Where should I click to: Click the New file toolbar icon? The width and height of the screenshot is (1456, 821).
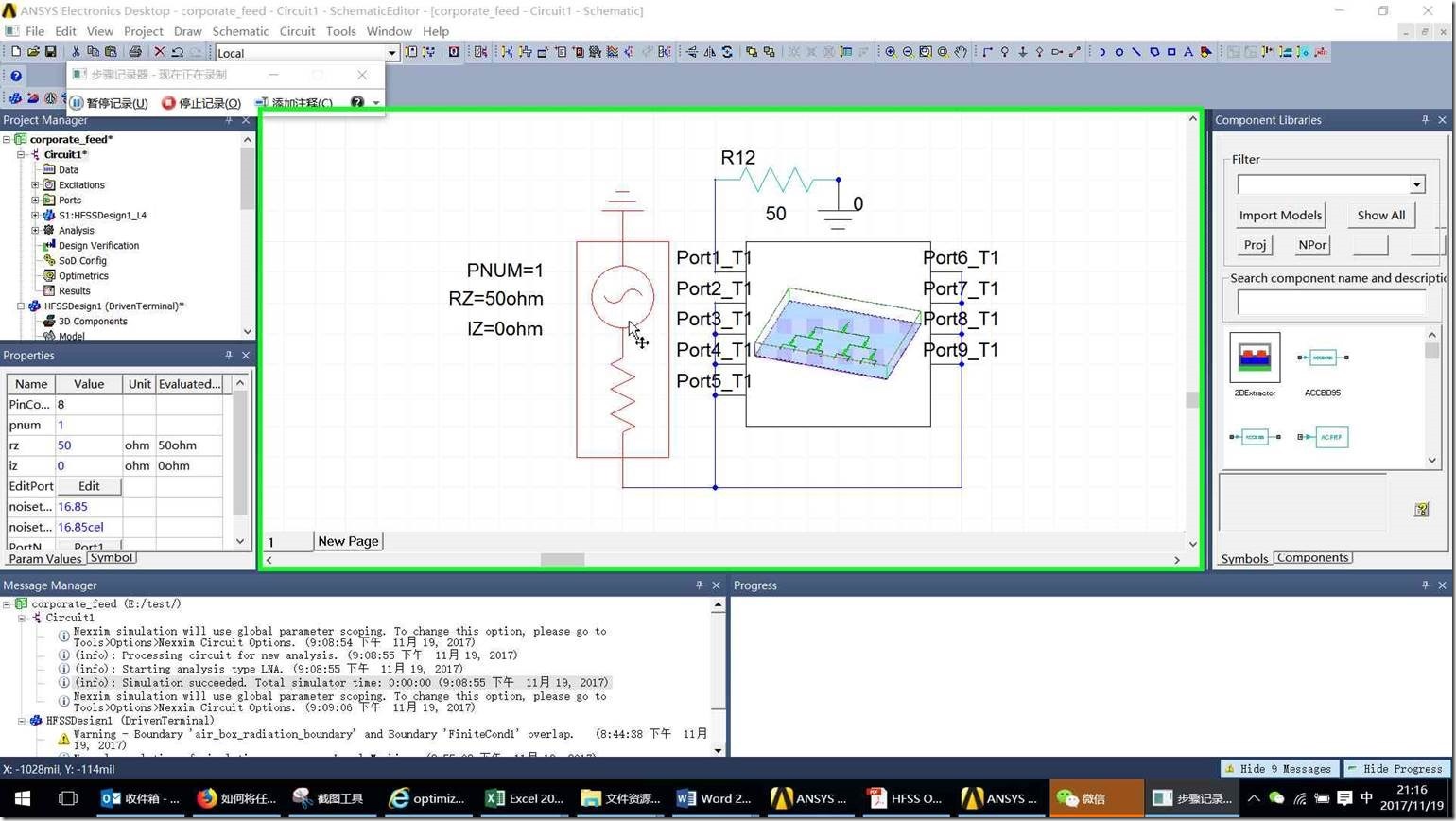pyautogui.click(x=15, y=52)
